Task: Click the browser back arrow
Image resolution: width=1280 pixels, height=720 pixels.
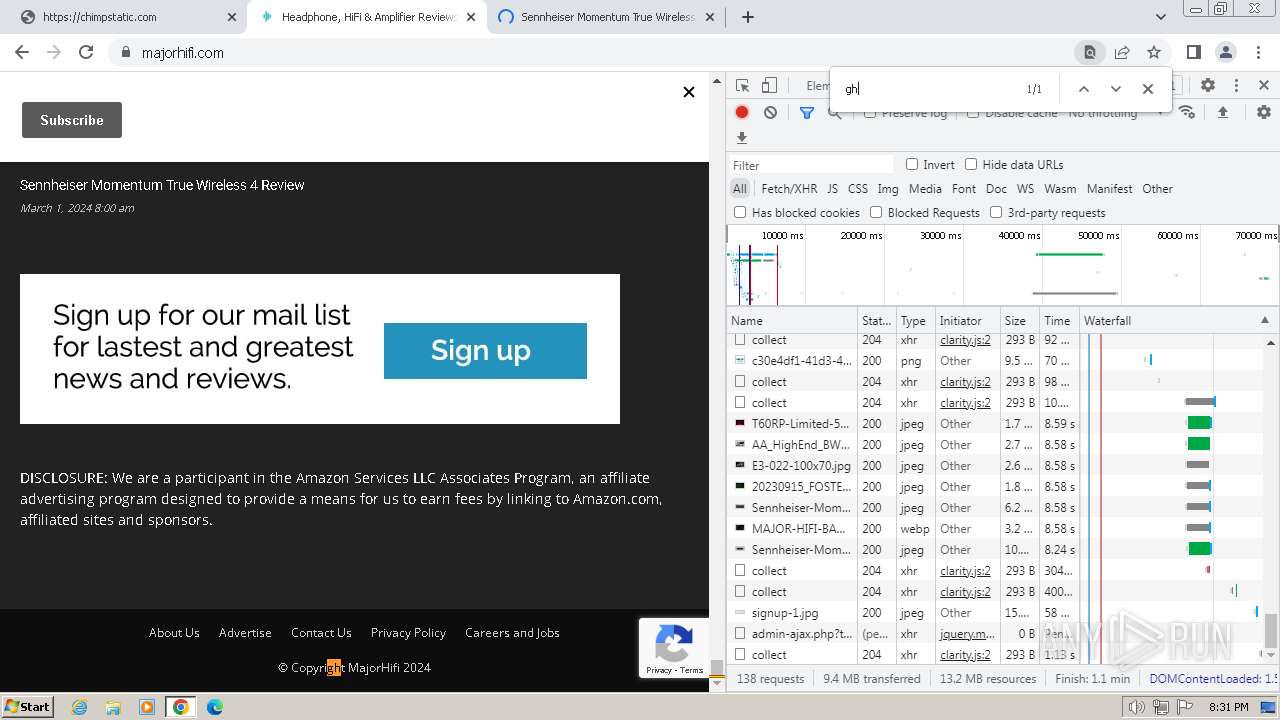Action: click(x=22, y=52)
